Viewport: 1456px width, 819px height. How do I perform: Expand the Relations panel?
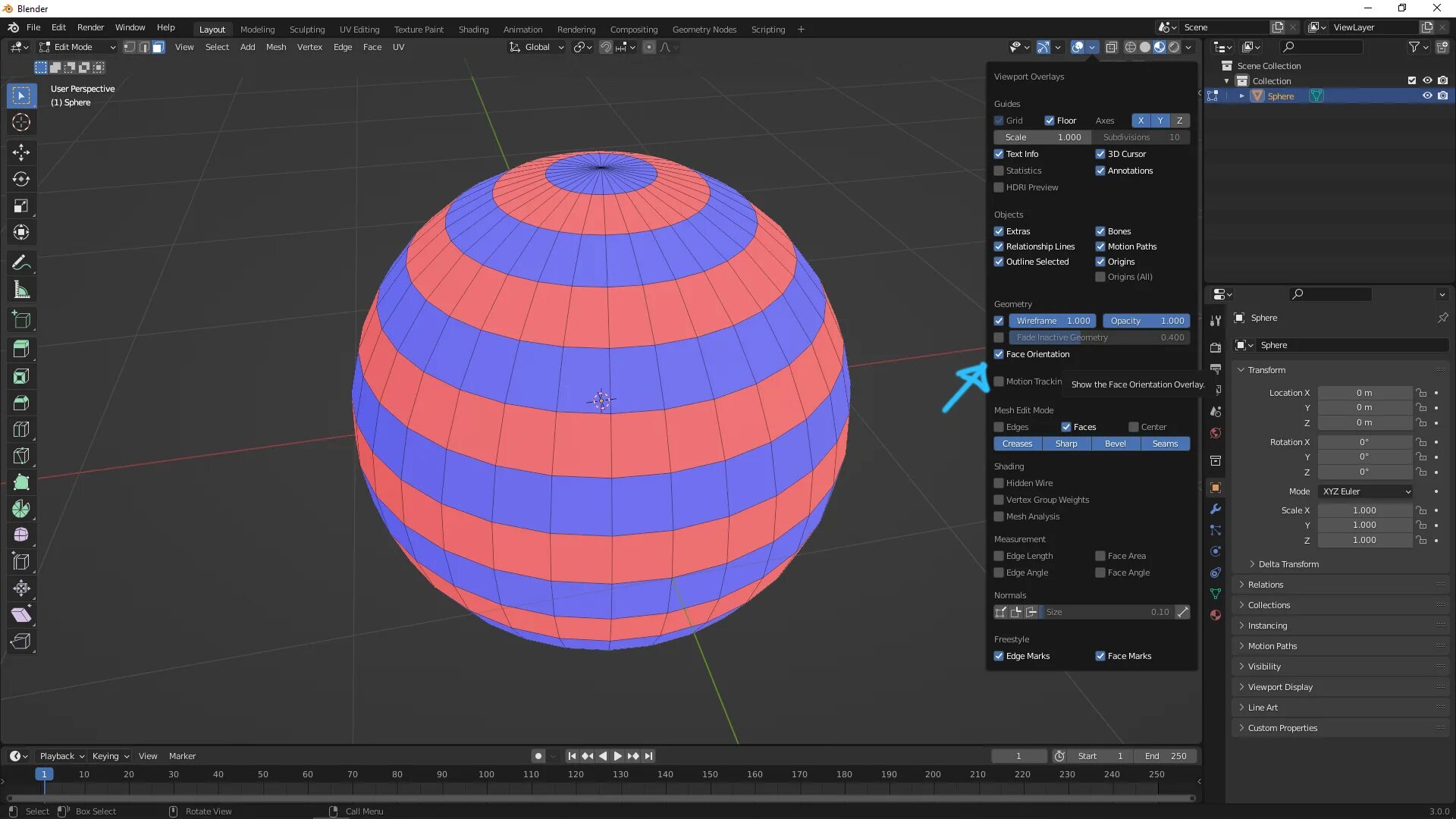tap(1265, 585)
